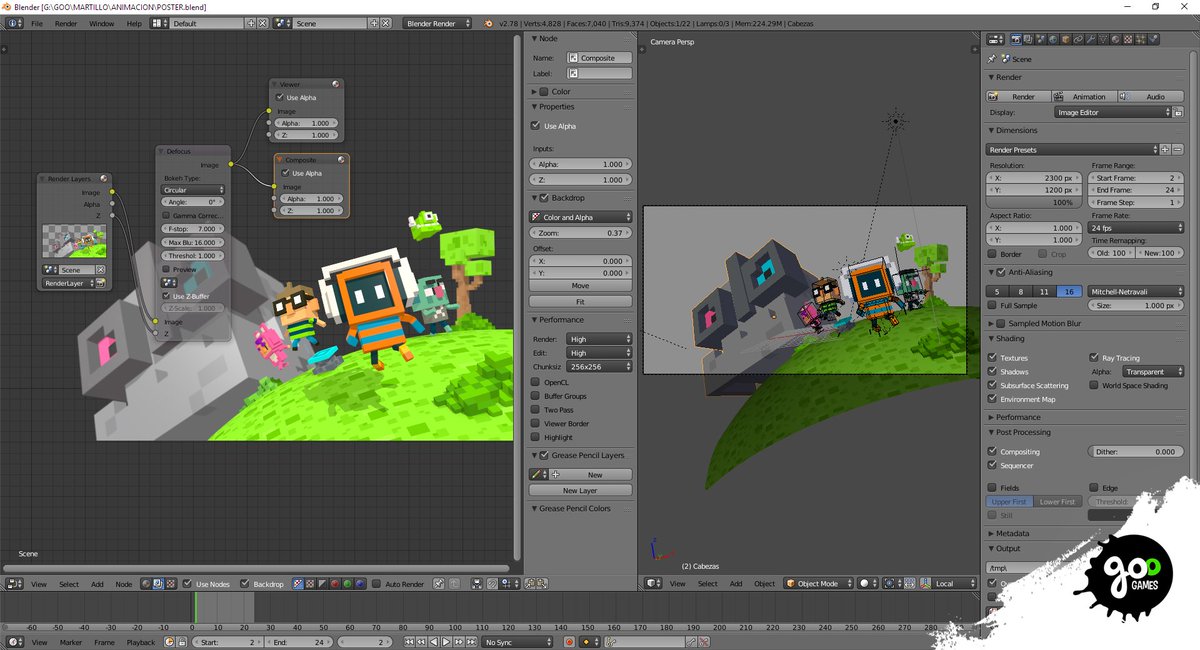The width and height of the screenshot is (1200, 650).
Task: Click the F-stop 7.000 field in Defocus node
Action: click(x=194, y=229)
